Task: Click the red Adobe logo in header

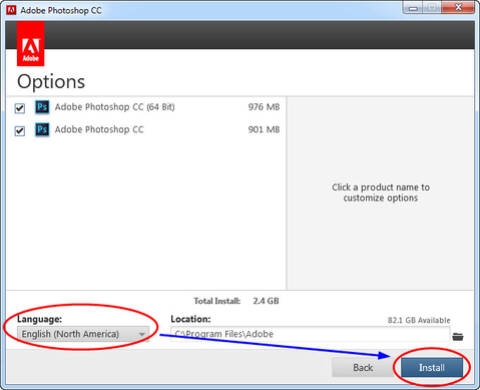Action: (31, 44)
